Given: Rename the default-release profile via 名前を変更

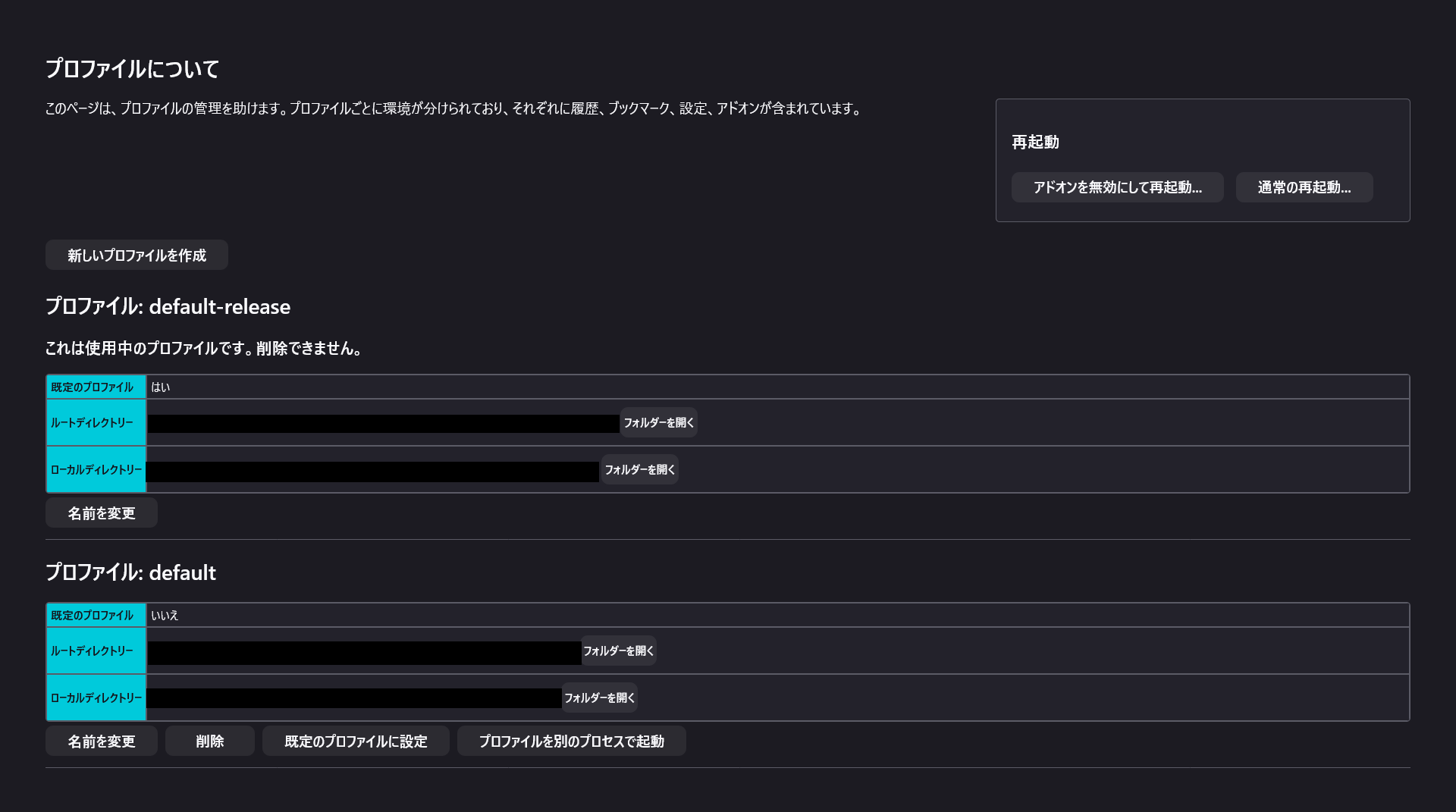Looking at the screenshot, I should (x=102, y=513).
